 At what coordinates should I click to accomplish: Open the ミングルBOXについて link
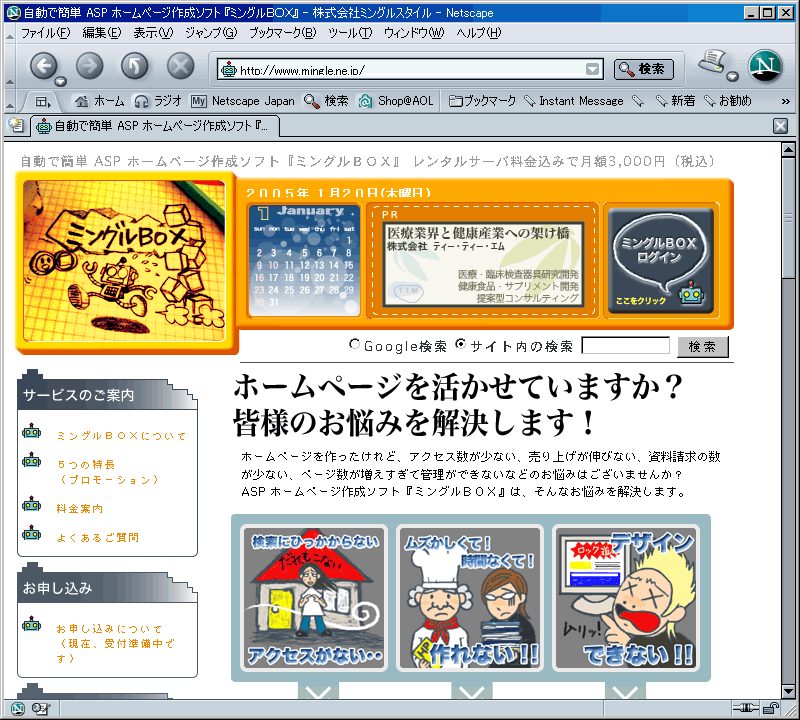coord(121,436)
